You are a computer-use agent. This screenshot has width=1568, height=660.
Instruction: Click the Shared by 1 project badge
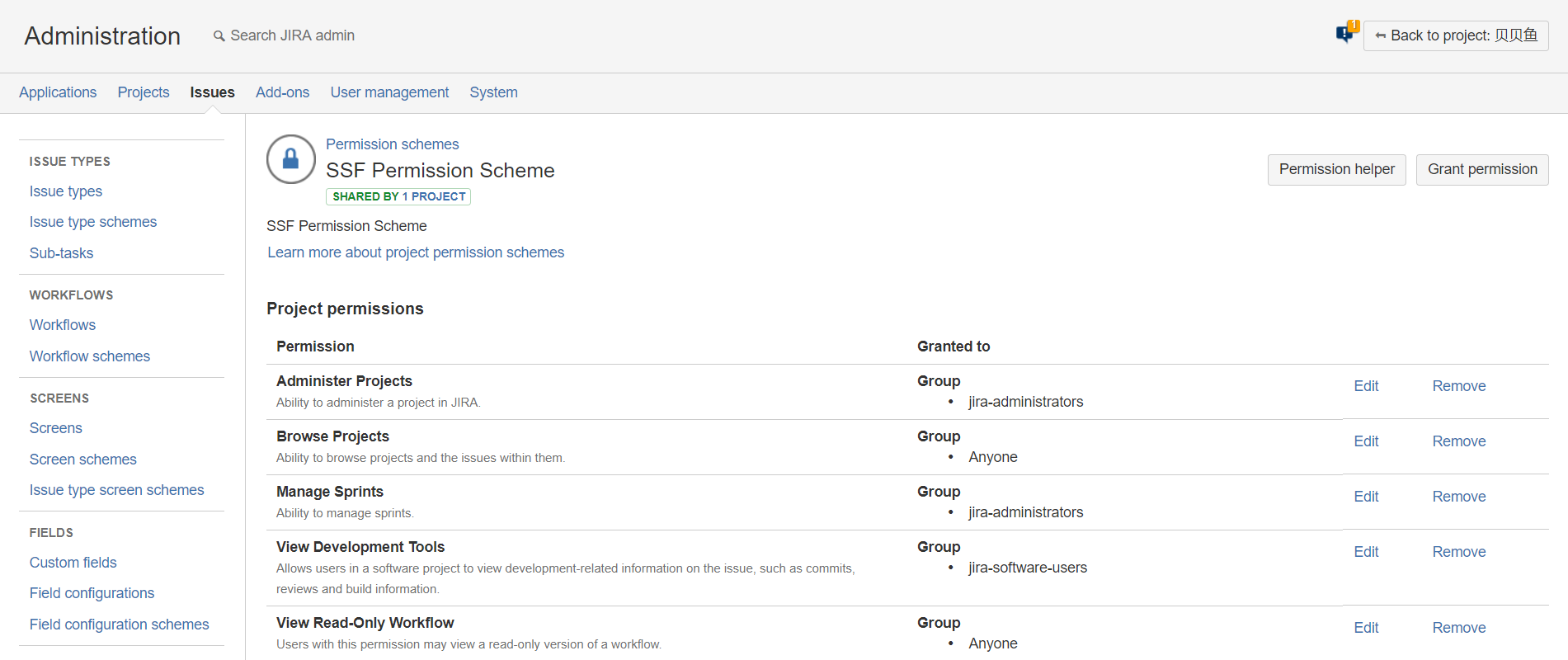point(398,196)
